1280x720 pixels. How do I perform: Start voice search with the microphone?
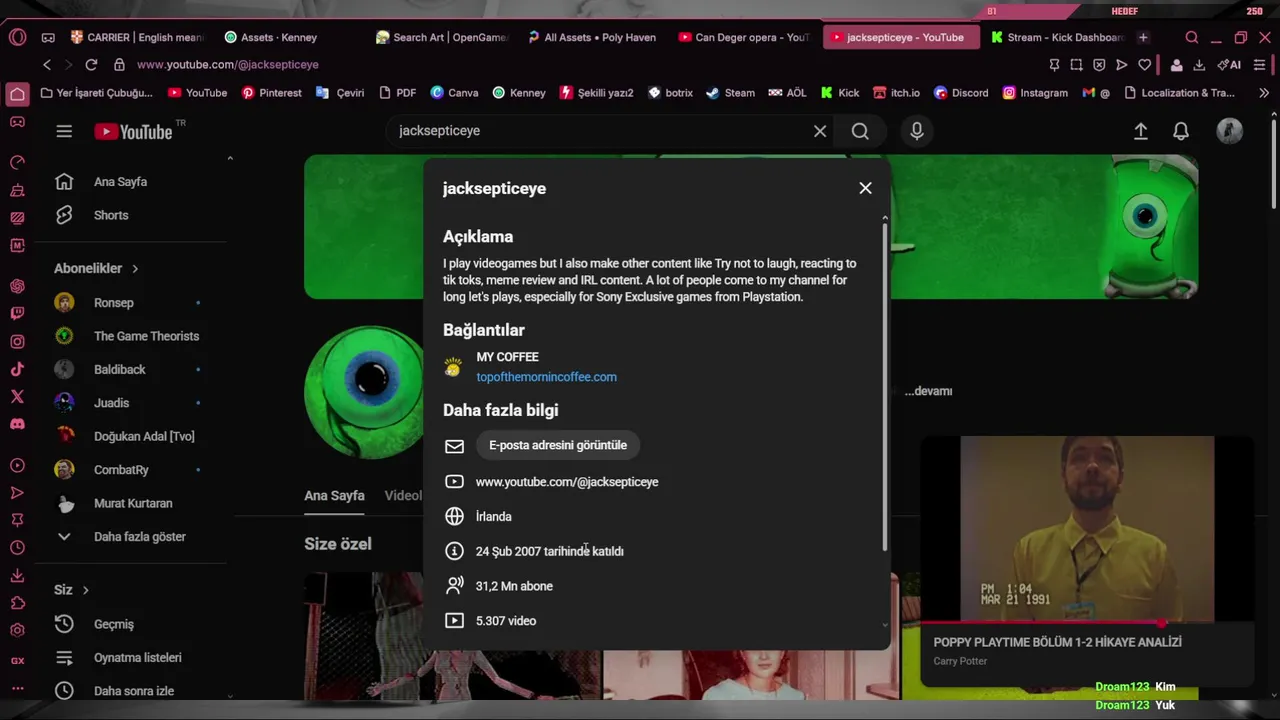[916, 131]
